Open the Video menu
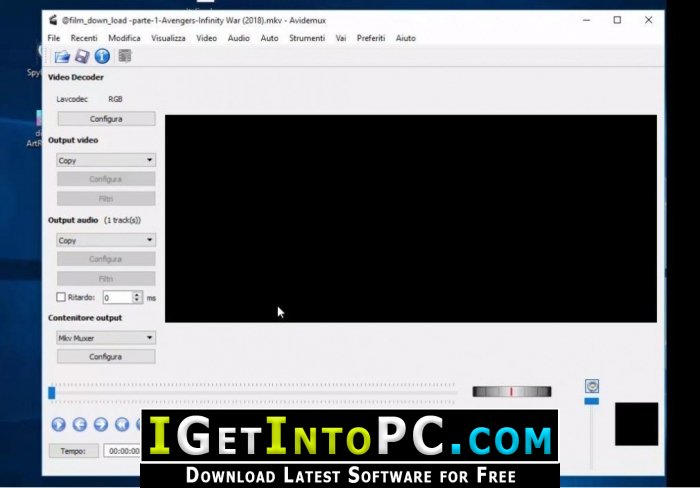The image size is (700, 488). [x=207, y=38]
